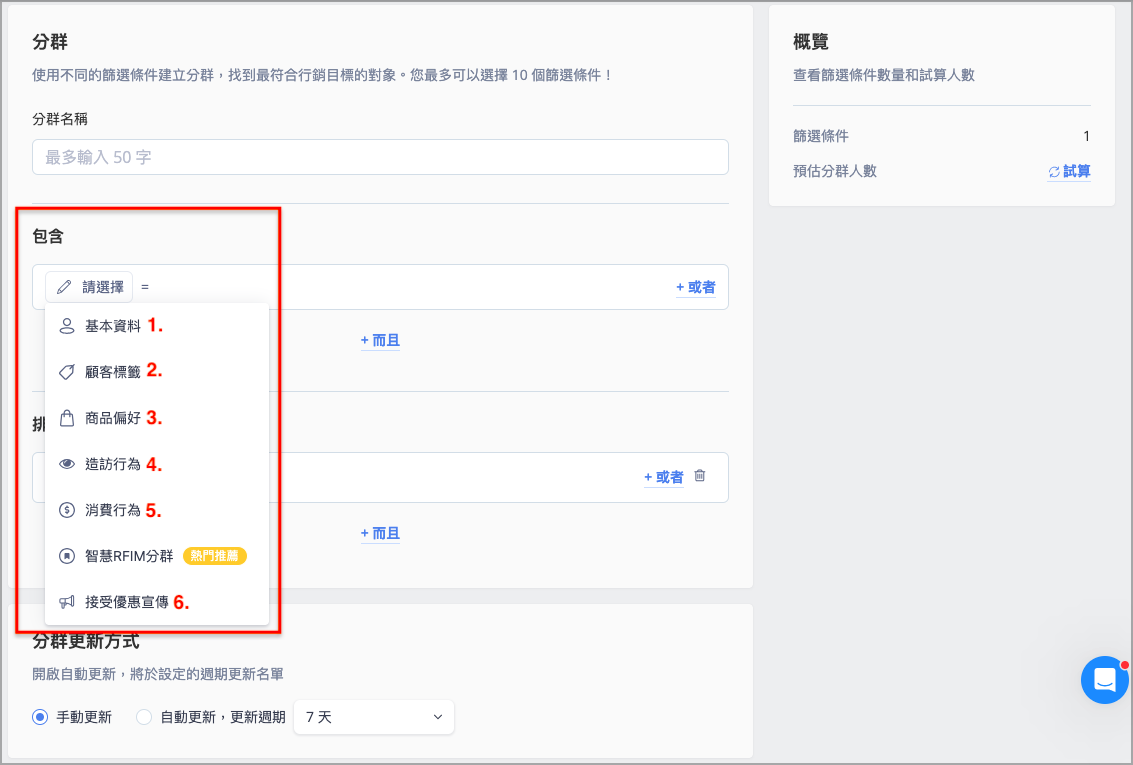Click the 篩選條件 label in overview
Viewport: 1133px width, 765px height.
pyautogui.click(x=821, y=136)
